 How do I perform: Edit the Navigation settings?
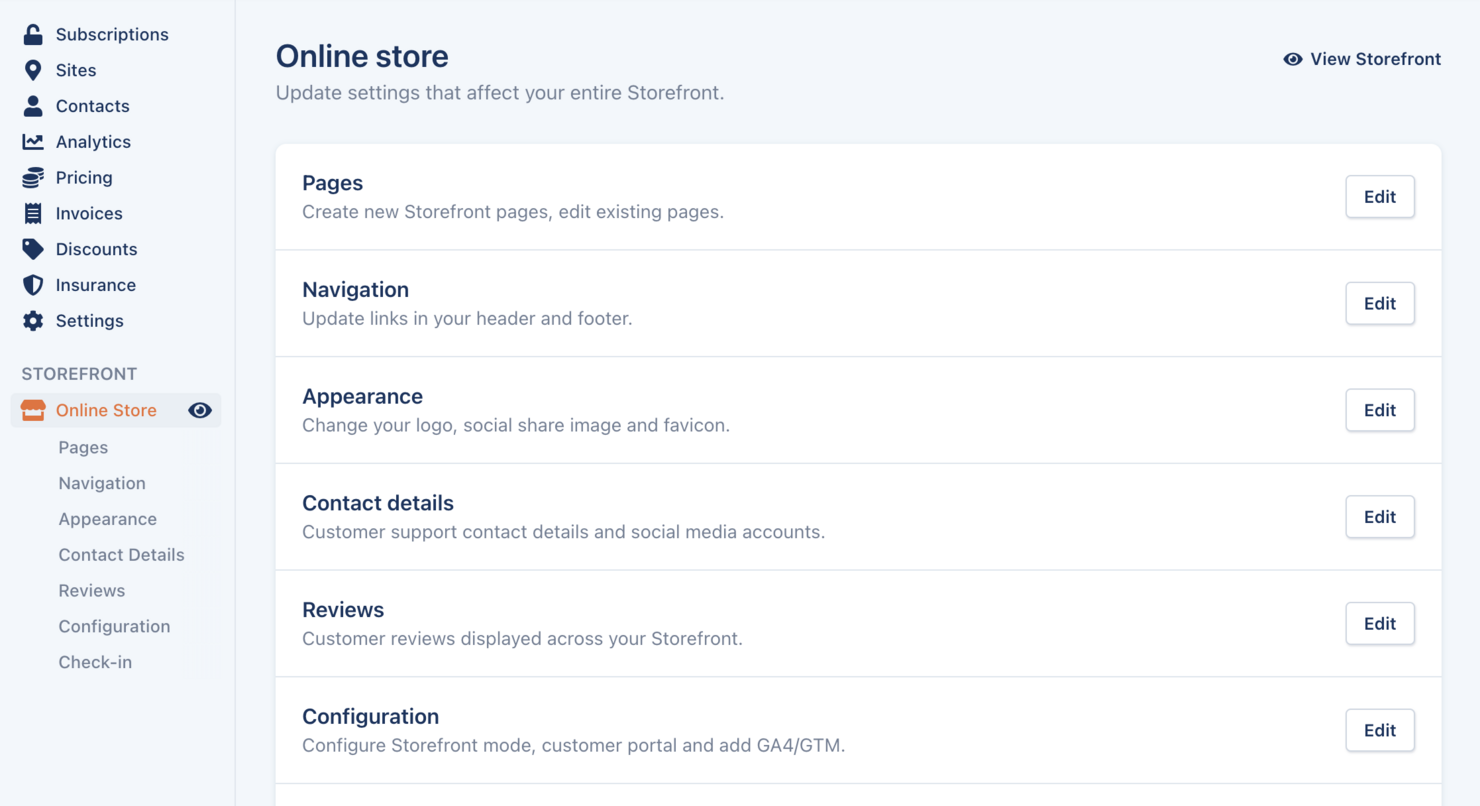coord(1379,303)
